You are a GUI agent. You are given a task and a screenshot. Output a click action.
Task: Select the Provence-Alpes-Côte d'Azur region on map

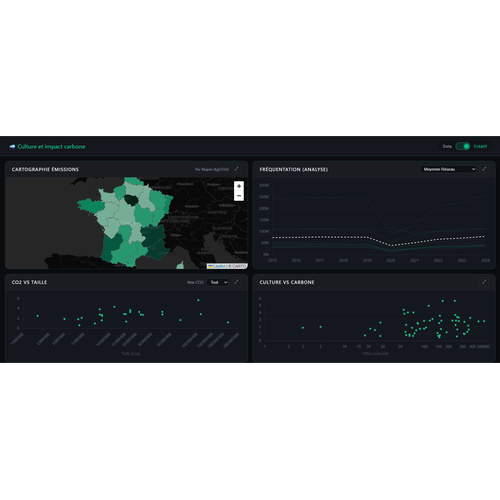point(157,250)
